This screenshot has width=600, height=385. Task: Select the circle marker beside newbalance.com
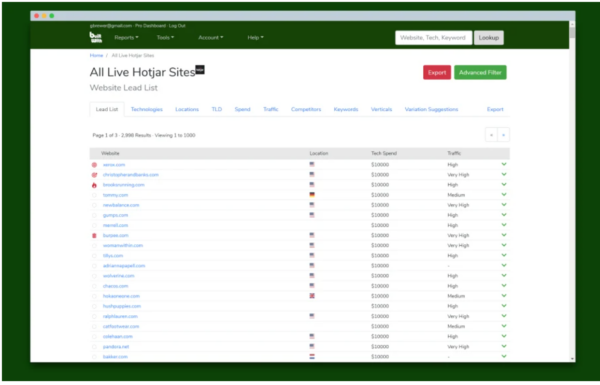click(x=94, y=205)
